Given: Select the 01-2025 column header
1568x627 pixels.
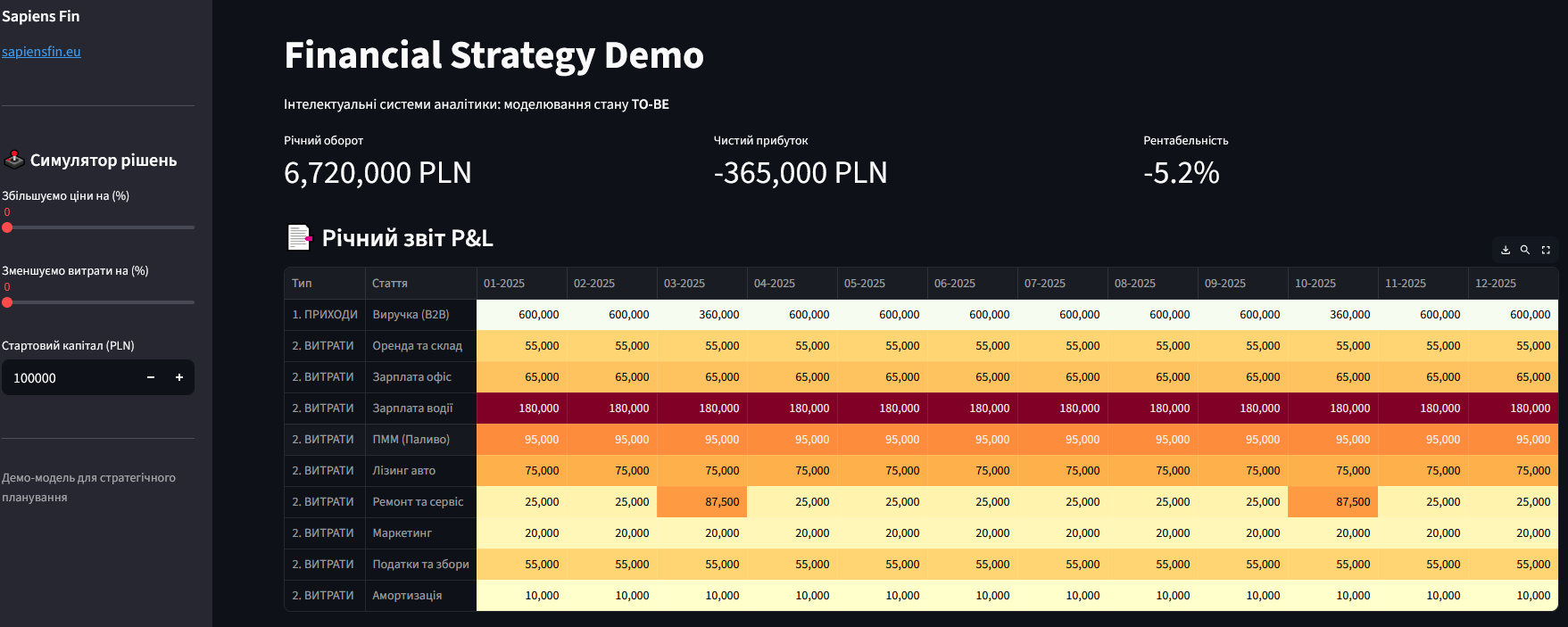Looking at the screenshot, I should tap(521, 284).
